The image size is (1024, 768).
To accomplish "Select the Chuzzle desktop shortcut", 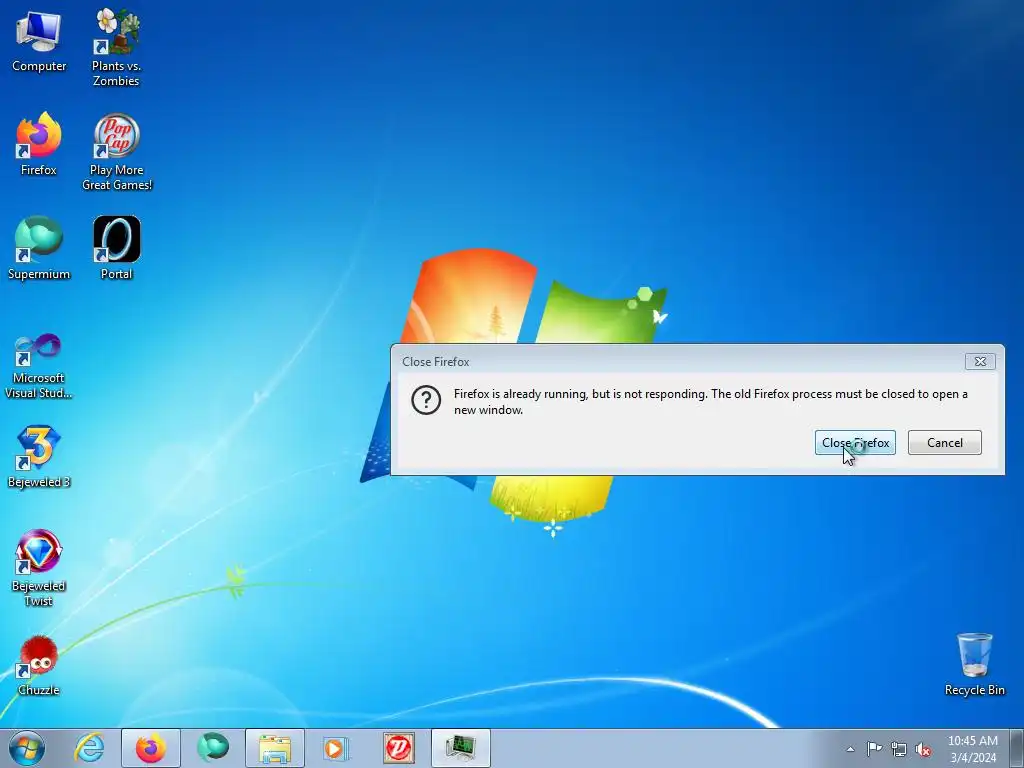I will point(39,665).
